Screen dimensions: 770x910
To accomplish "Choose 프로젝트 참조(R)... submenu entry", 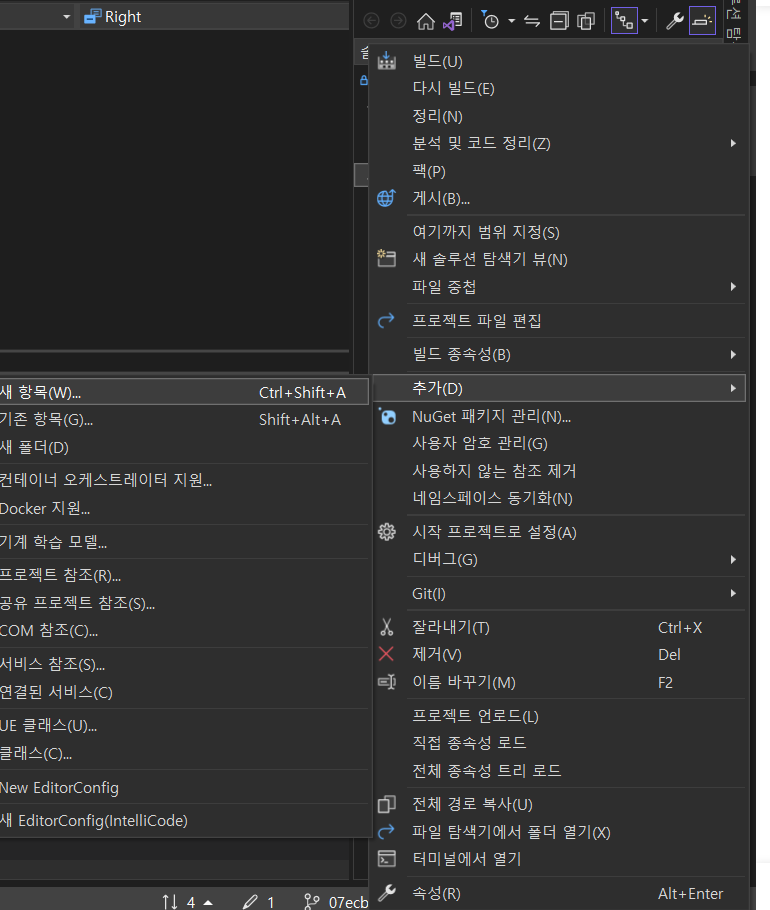I will [184, 575].
